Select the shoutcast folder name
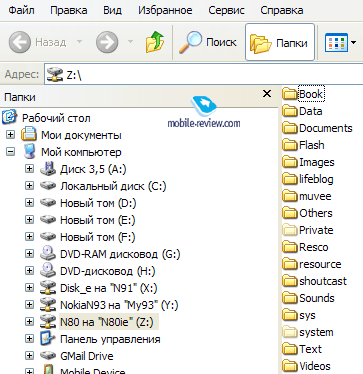Screen dimensions: 363x374 click(323, 281)
